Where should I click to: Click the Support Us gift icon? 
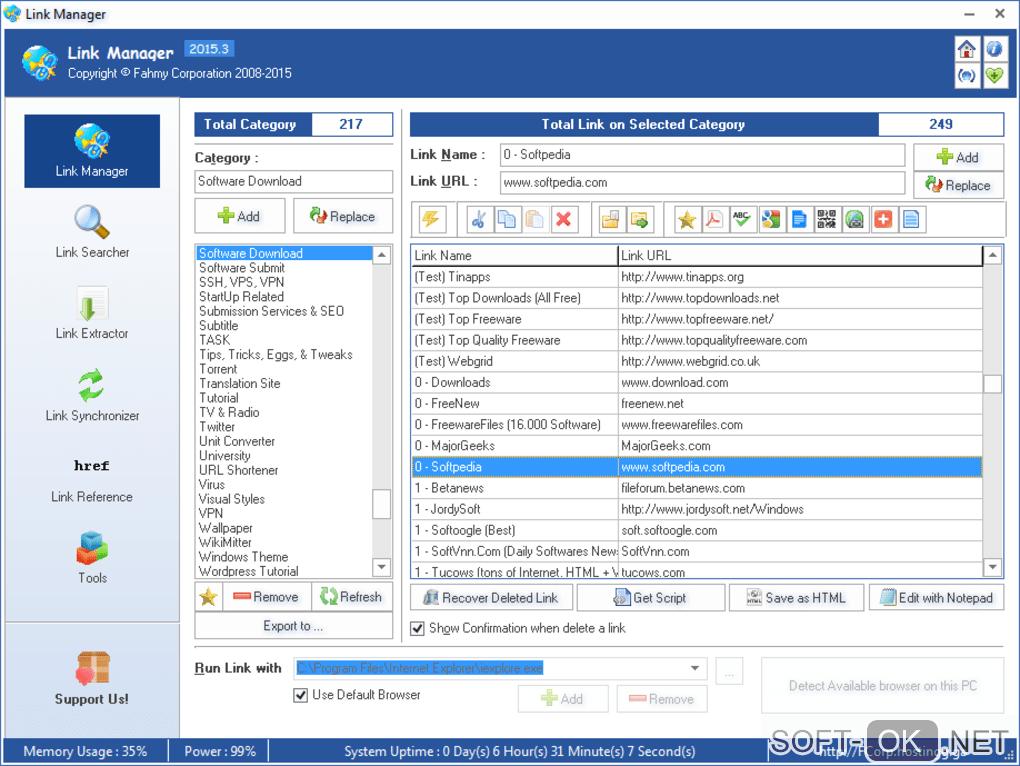92,668
